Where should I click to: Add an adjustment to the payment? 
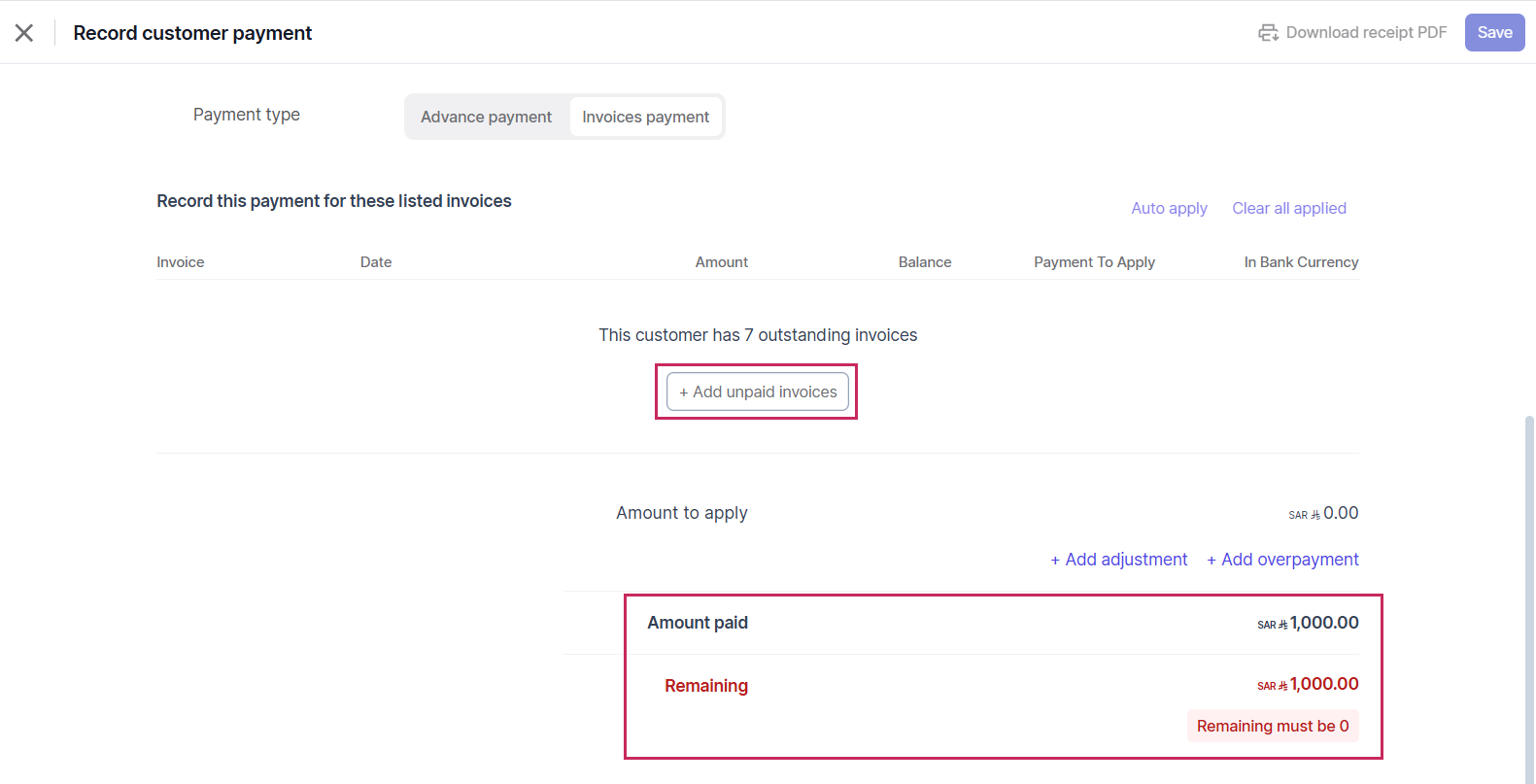click(x=1118, y=560)
